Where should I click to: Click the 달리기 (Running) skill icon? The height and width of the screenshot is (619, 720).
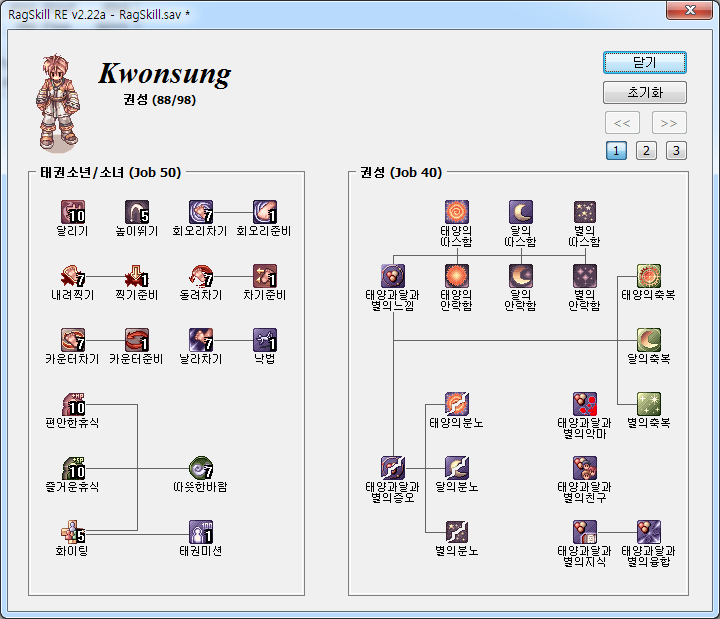(x=73, y=212)
